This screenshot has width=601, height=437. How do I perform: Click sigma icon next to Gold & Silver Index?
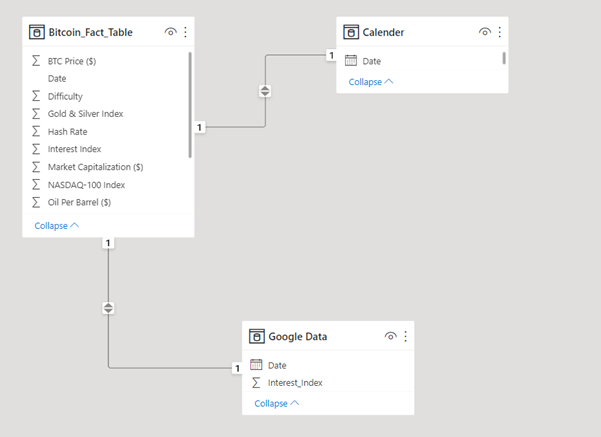pyautogui.click(x=36, y=113)
